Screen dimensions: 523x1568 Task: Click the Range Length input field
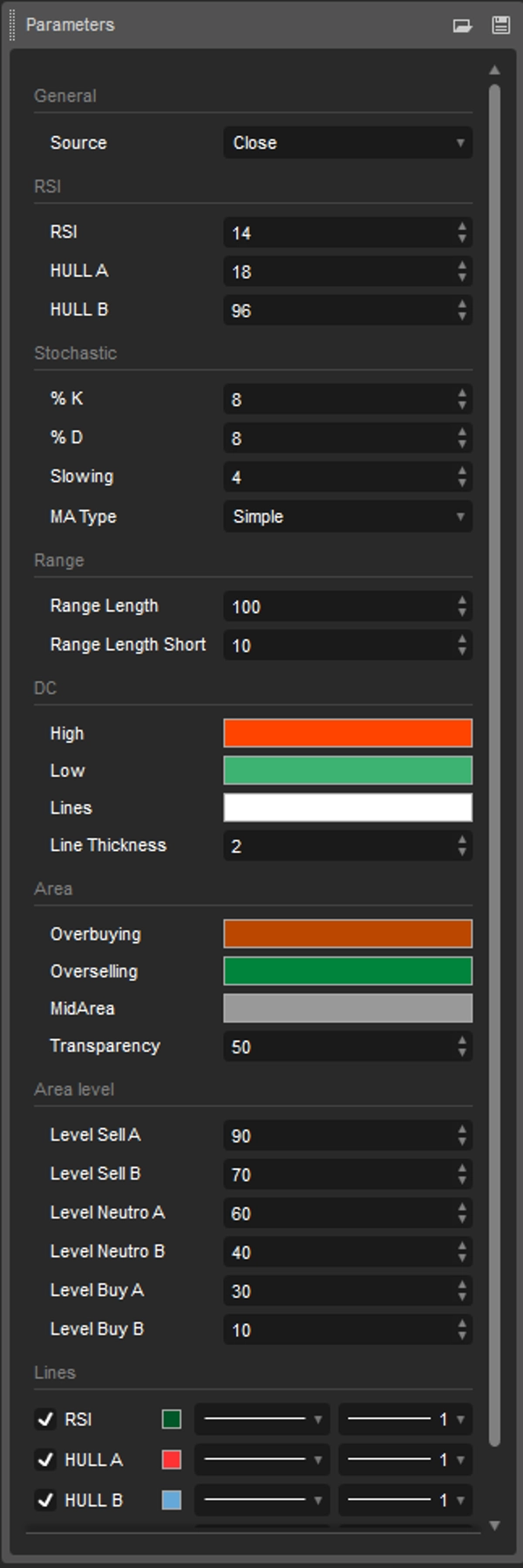pyautogui.click(x=336, y=606)
